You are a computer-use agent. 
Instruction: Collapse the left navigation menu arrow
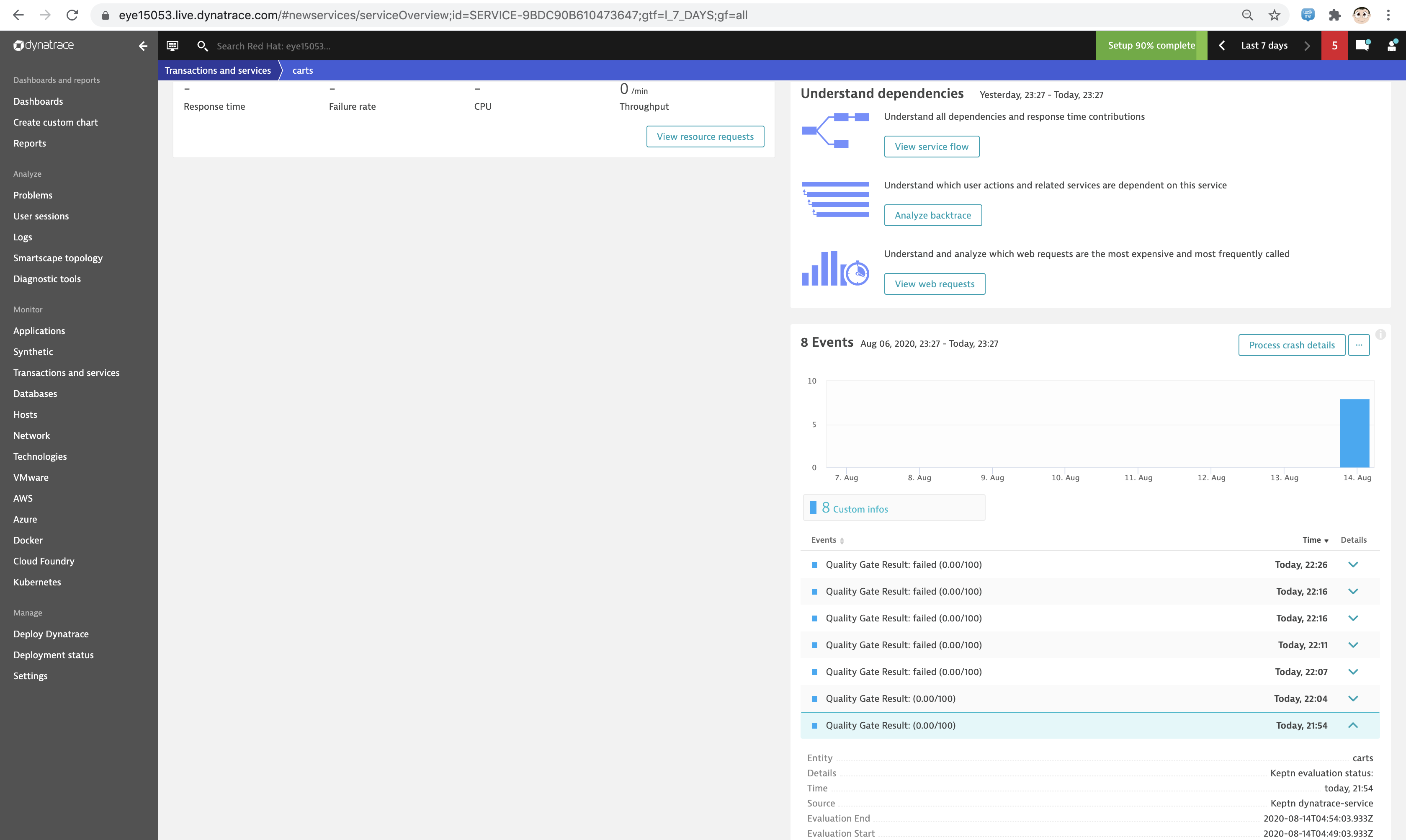point(143,46)
